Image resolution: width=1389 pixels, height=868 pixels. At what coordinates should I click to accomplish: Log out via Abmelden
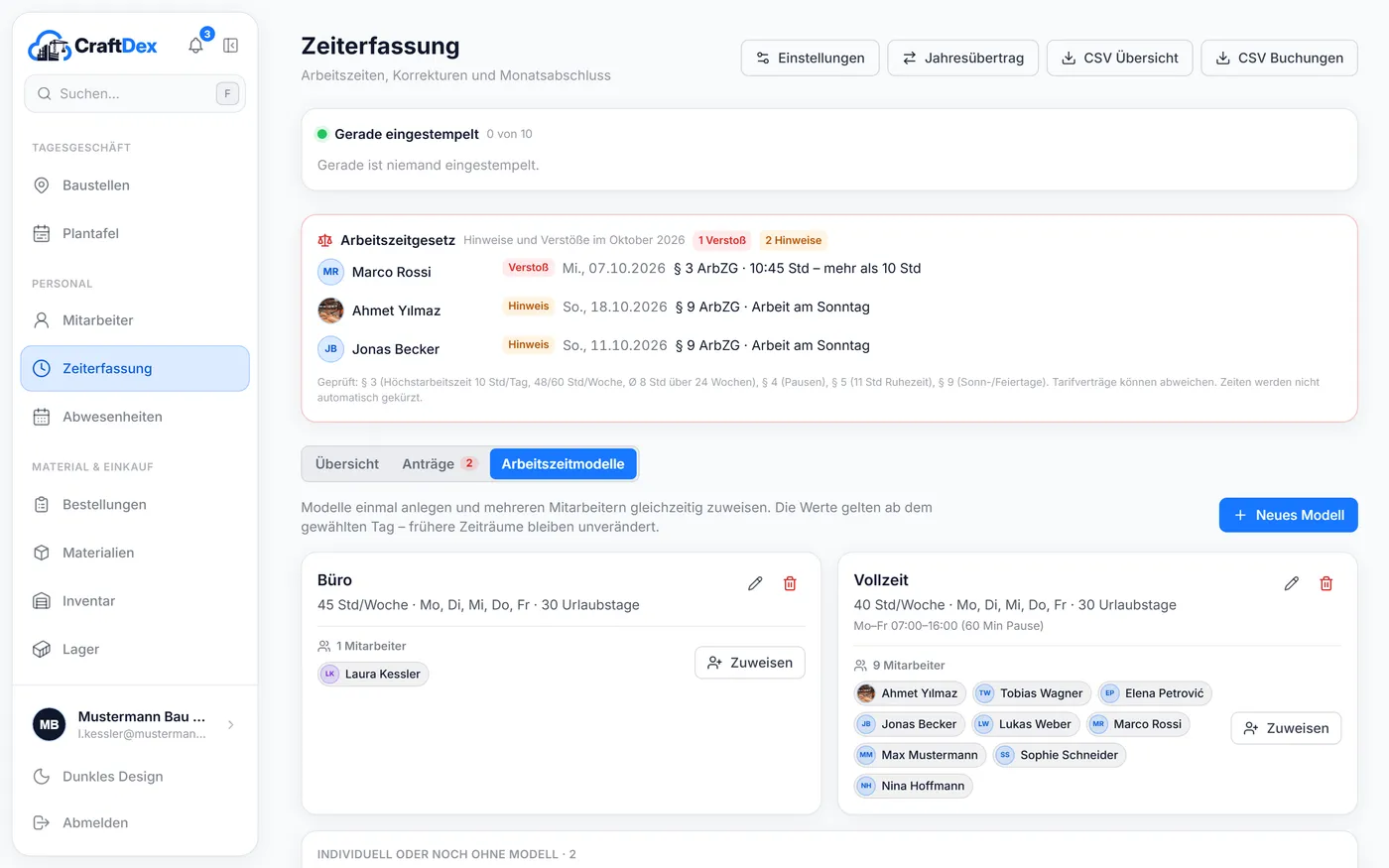coord(135,823)
